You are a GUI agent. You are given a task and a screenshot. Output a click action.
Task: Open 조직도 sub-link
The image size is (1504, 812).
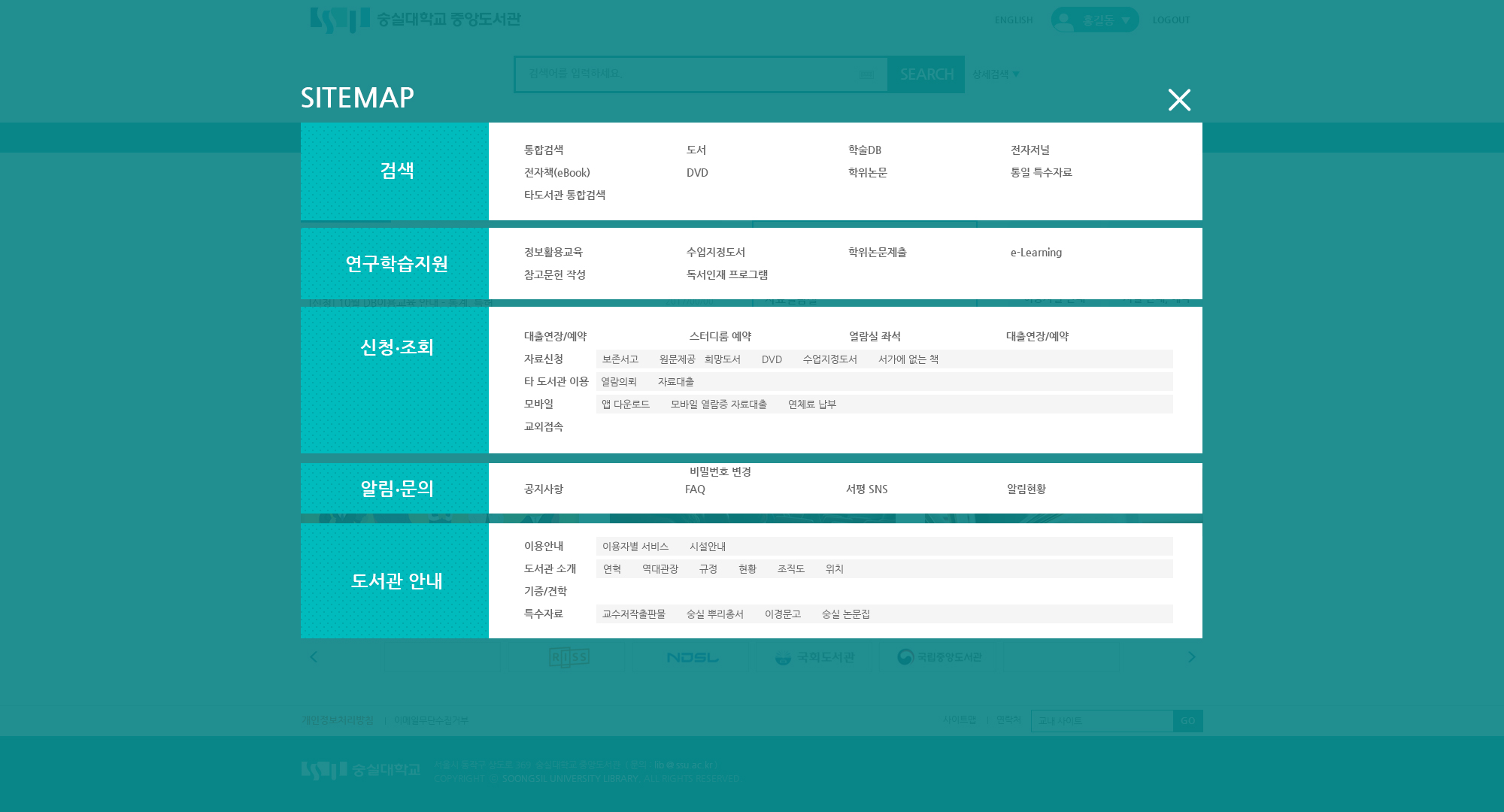coord(791,569)
